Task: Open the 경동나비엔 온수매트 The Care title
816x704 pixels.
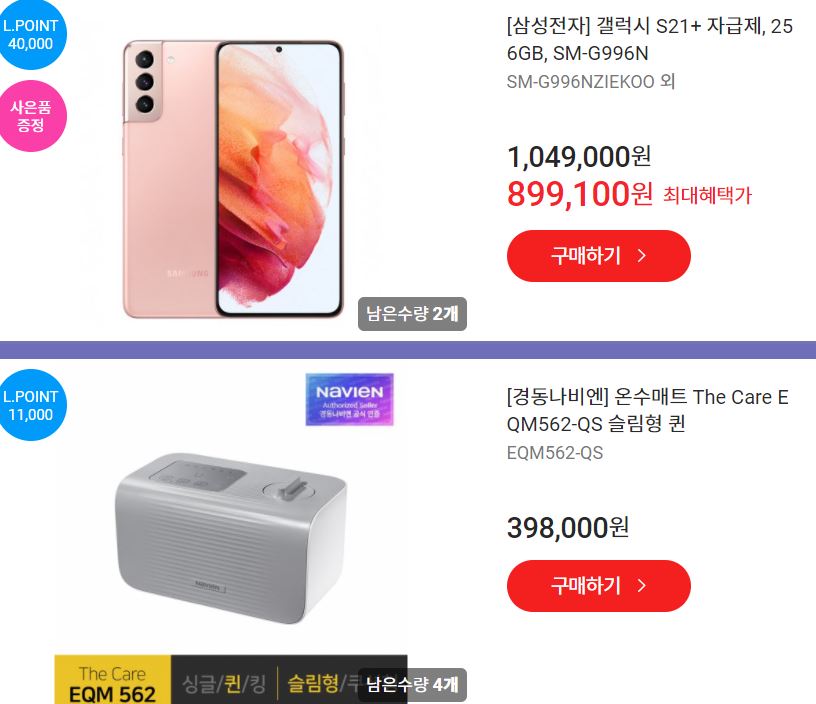Action: 647,411
